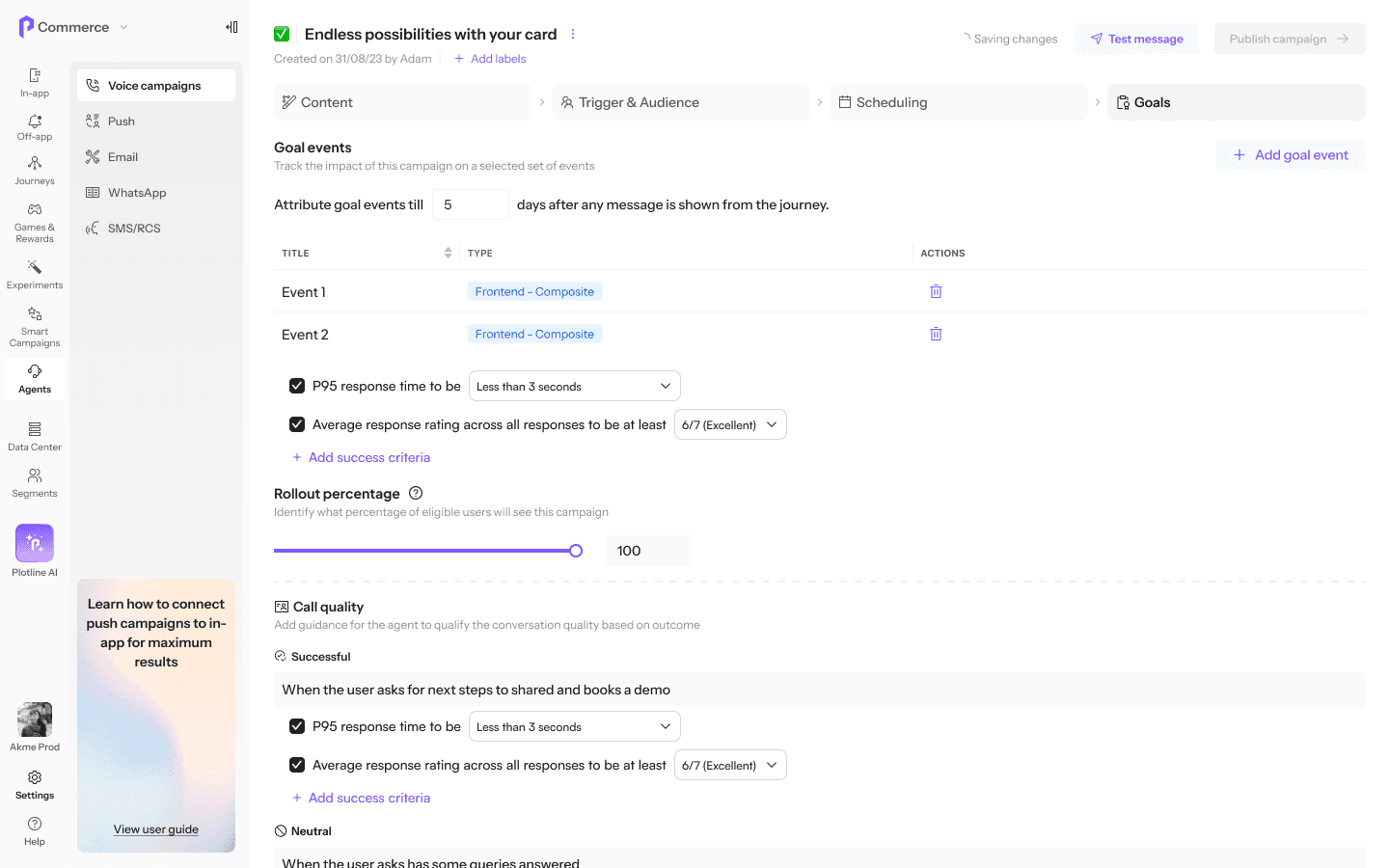The image size is (1389, 868).
Task: Open Settings from the sidebar
Action: (x=35, y=785)
